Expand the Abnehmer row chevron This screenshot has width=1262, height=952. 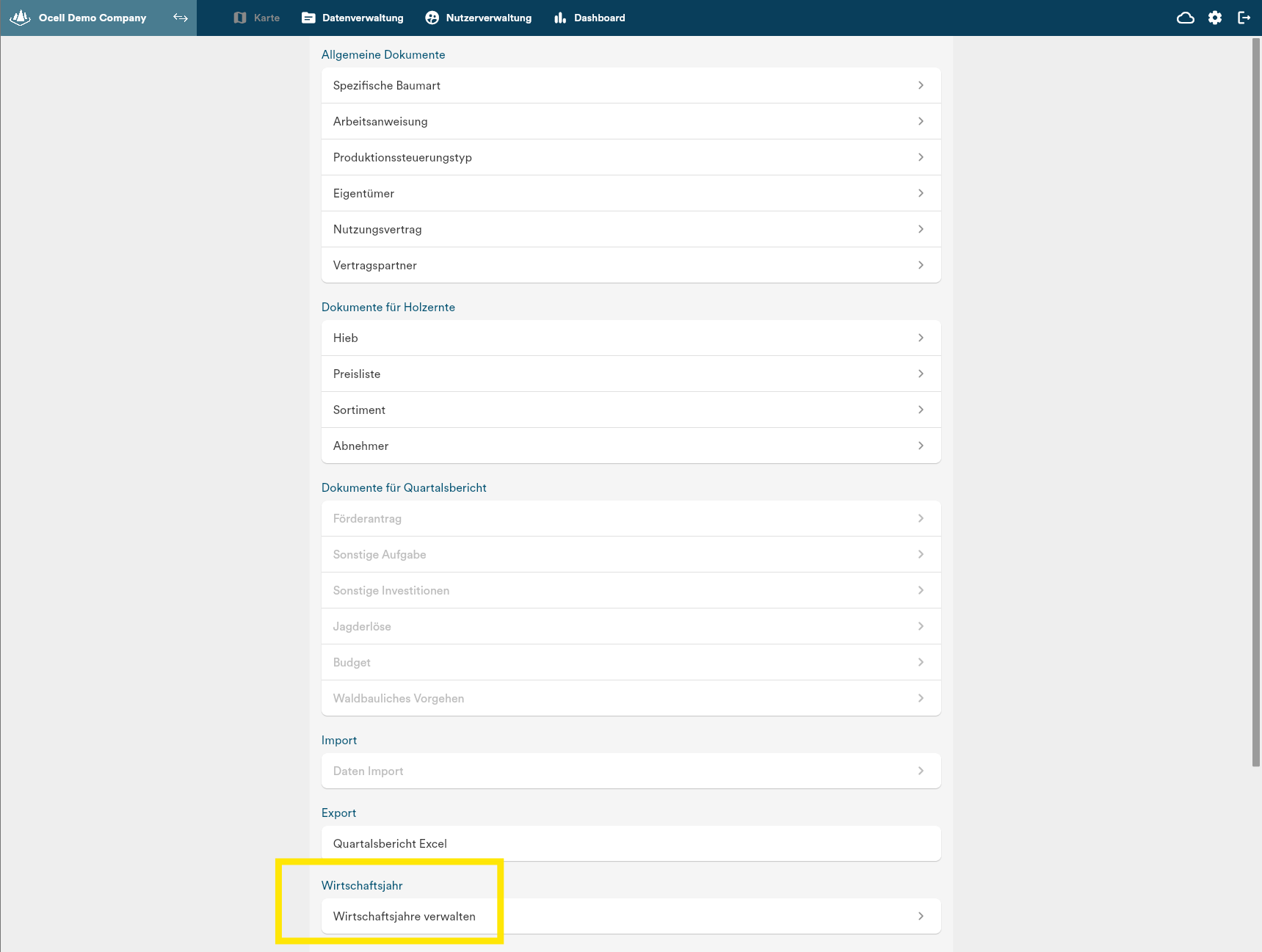pos(921,446)
